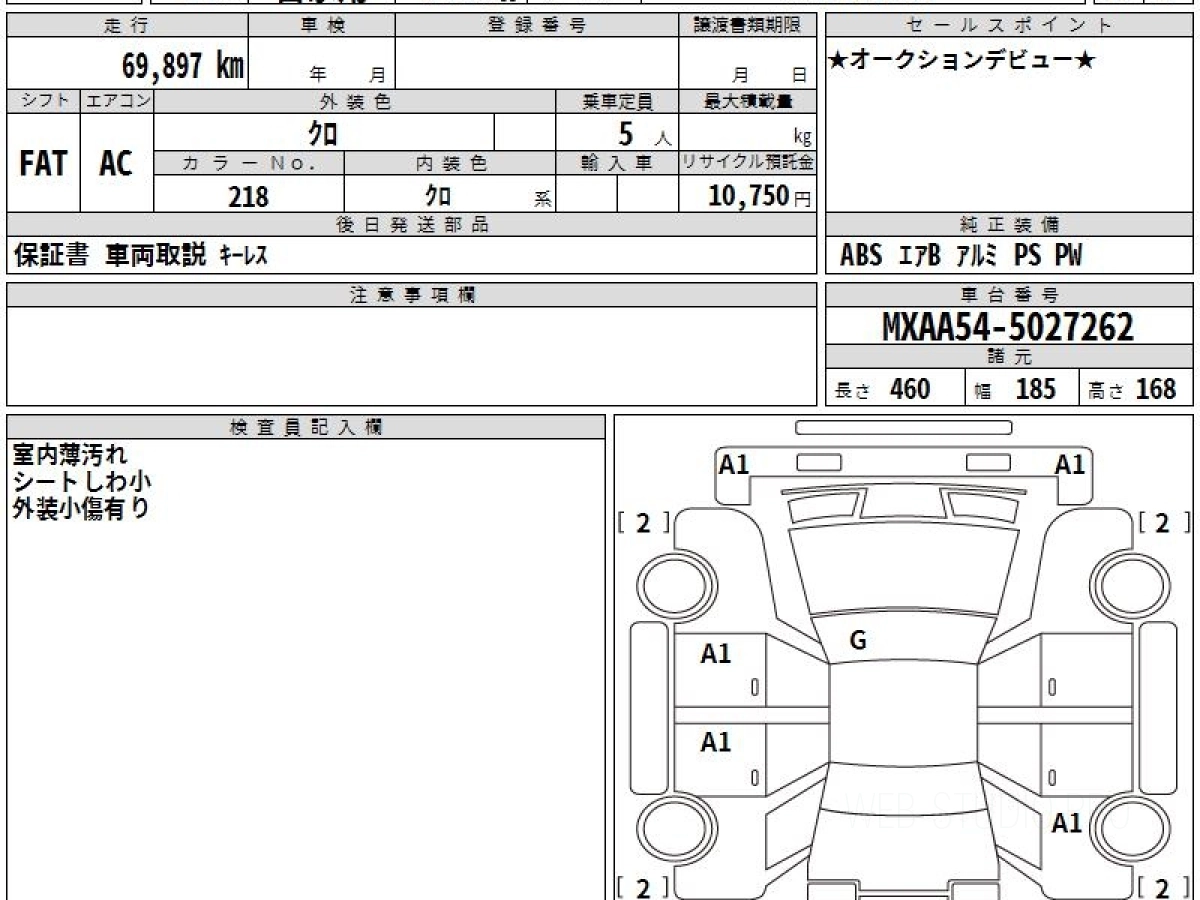Select the 走行 header cell
1200x900 pixels.
[127, 26]
